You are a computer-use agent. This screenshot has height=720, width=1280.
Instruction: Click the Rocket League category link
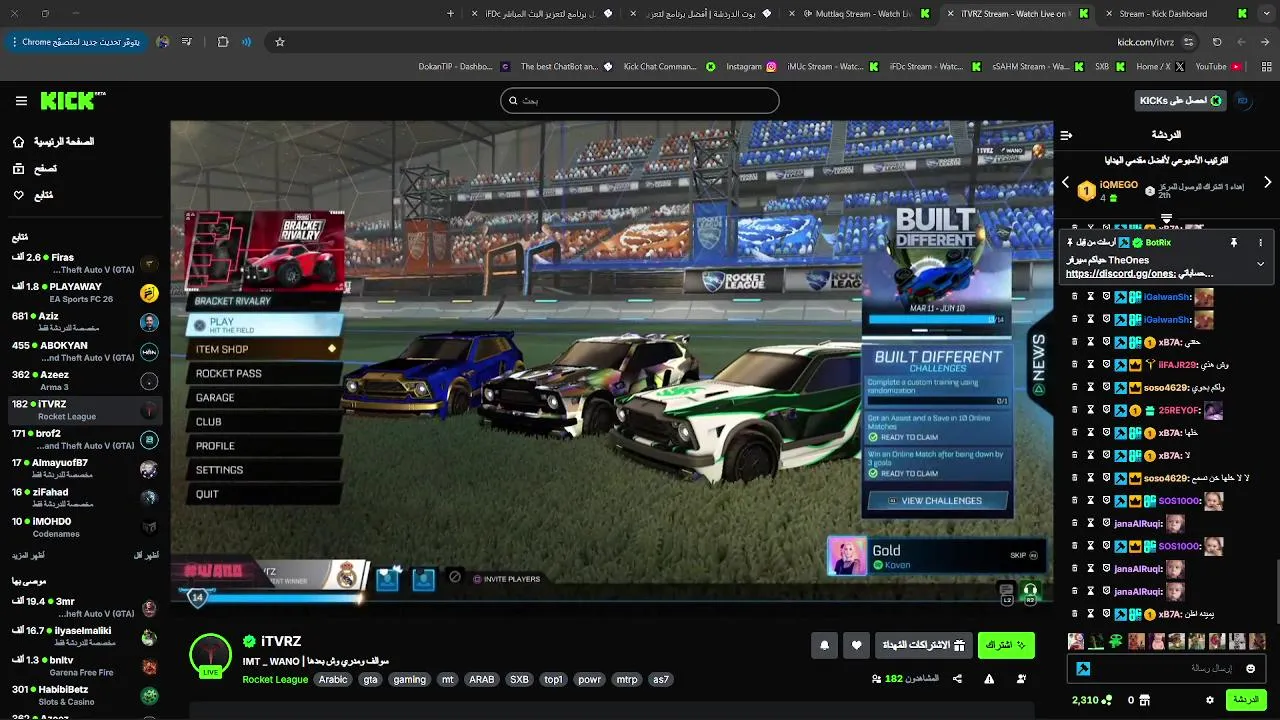click(x=275, y=679)
